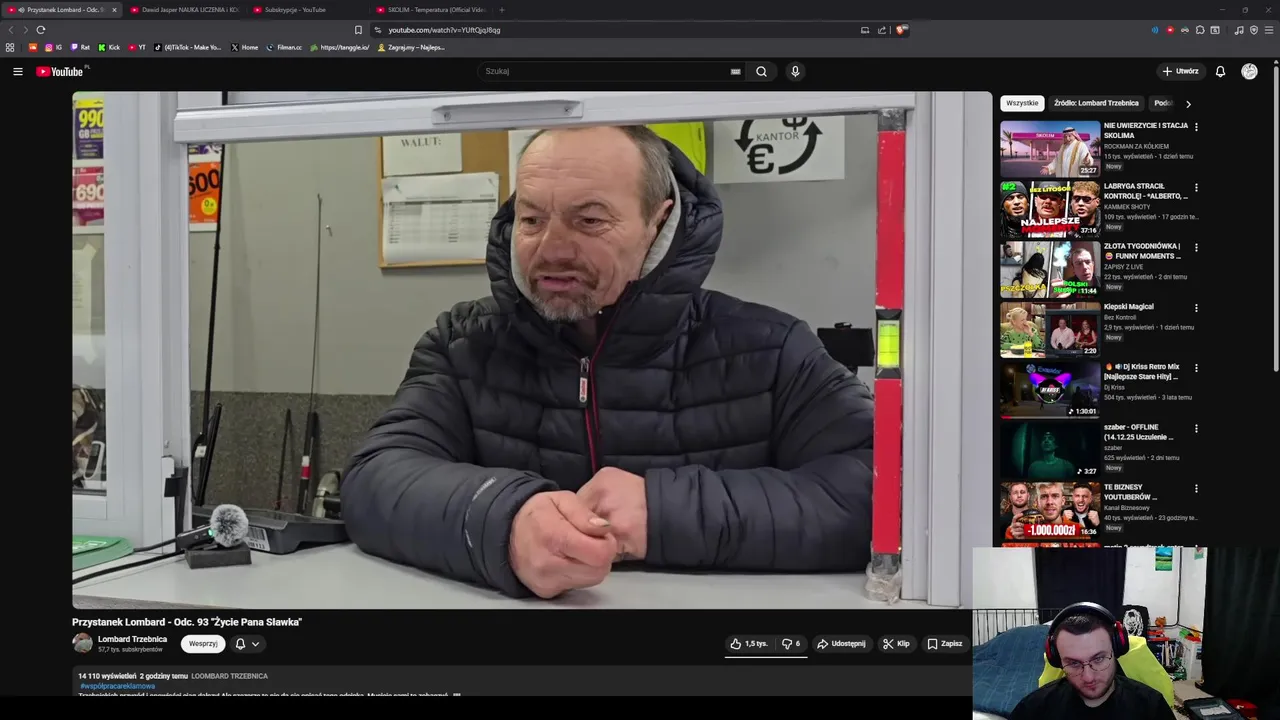This screenshot has width=1280, height=720.
Task: Open options for NIE UWIERZYCIE I STACJA SKOLIMA
Action: [1196, 127]
